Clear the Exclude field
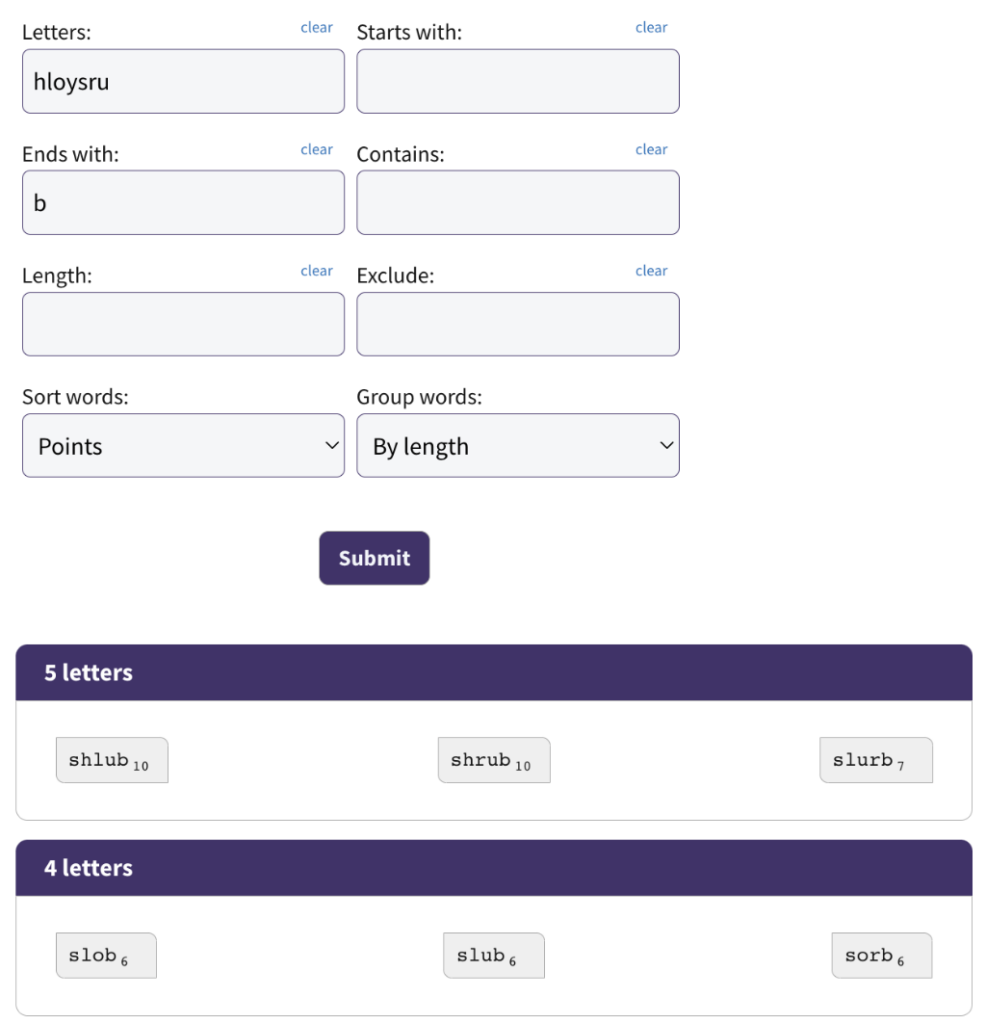Screen dimensions: 986x1024 tap(651, 271)
